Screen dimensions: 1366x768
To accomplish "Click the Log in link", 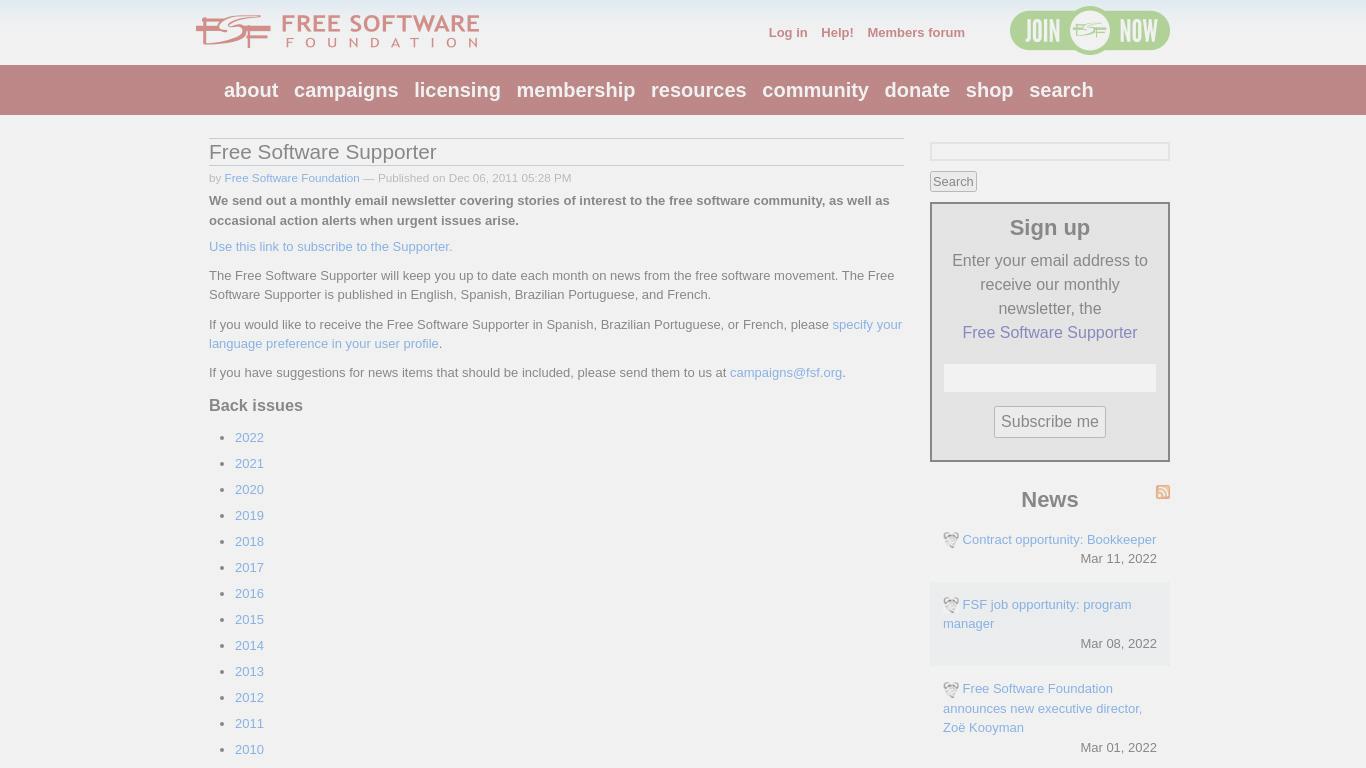I will point(788,33).
